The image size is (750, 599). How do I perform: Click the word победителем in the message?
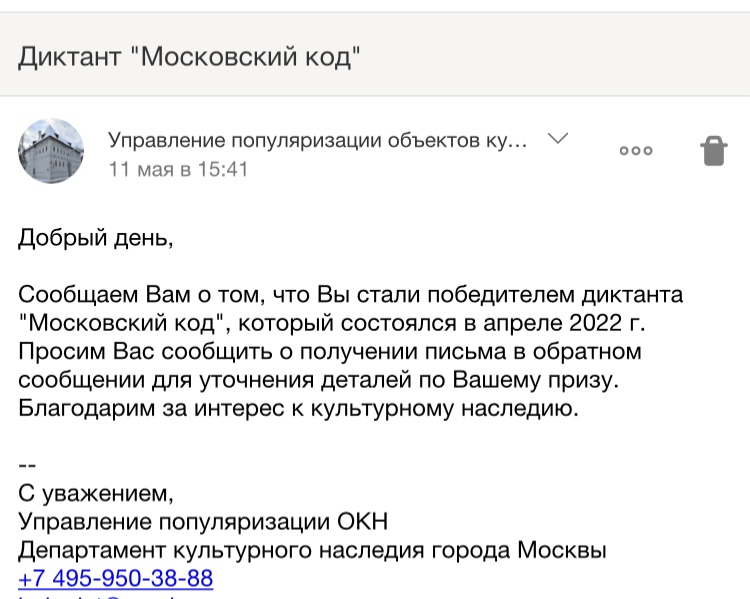(x=501, y=294)
